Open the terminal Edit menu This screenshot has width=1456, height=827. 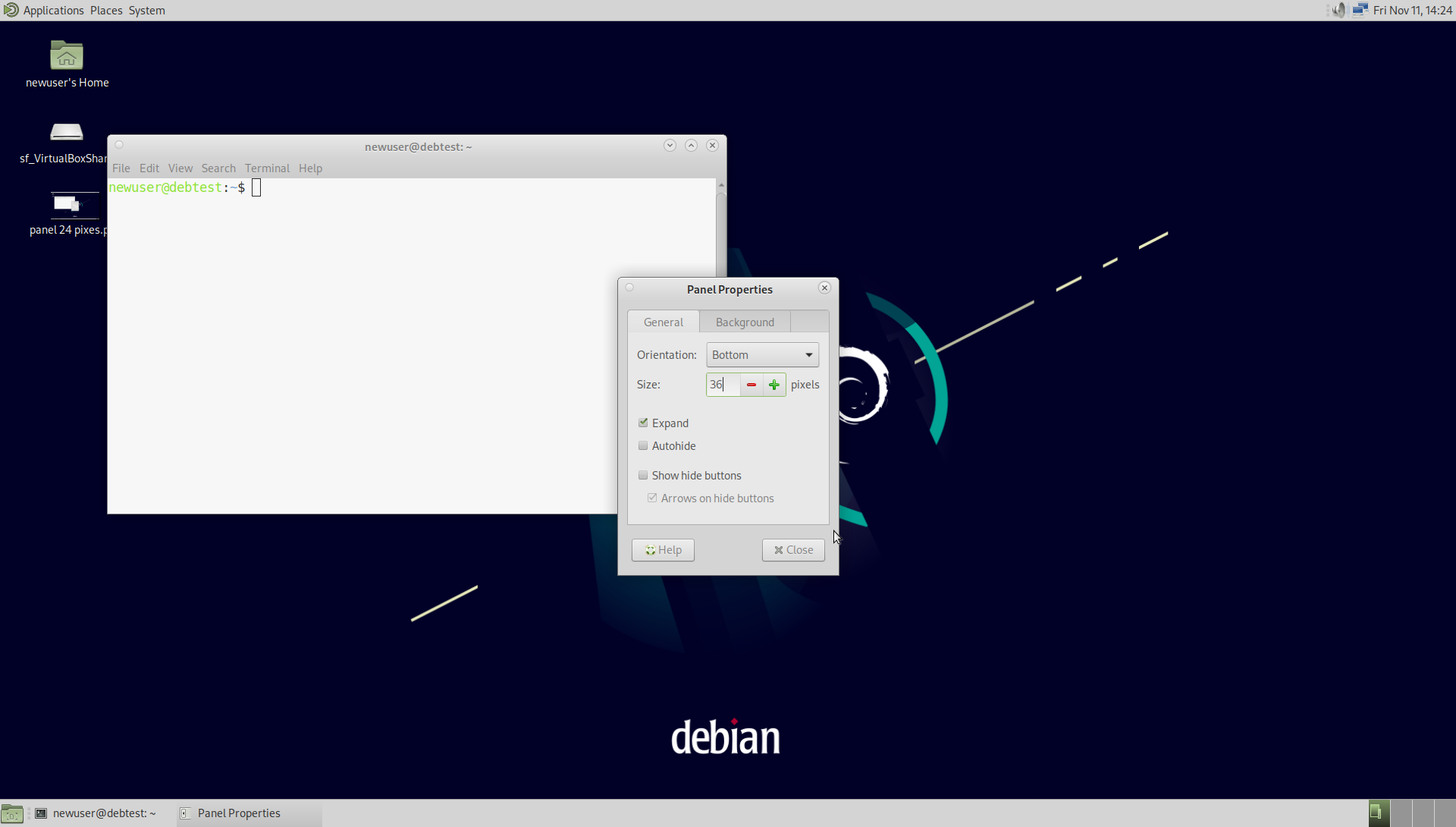point(149,168)
